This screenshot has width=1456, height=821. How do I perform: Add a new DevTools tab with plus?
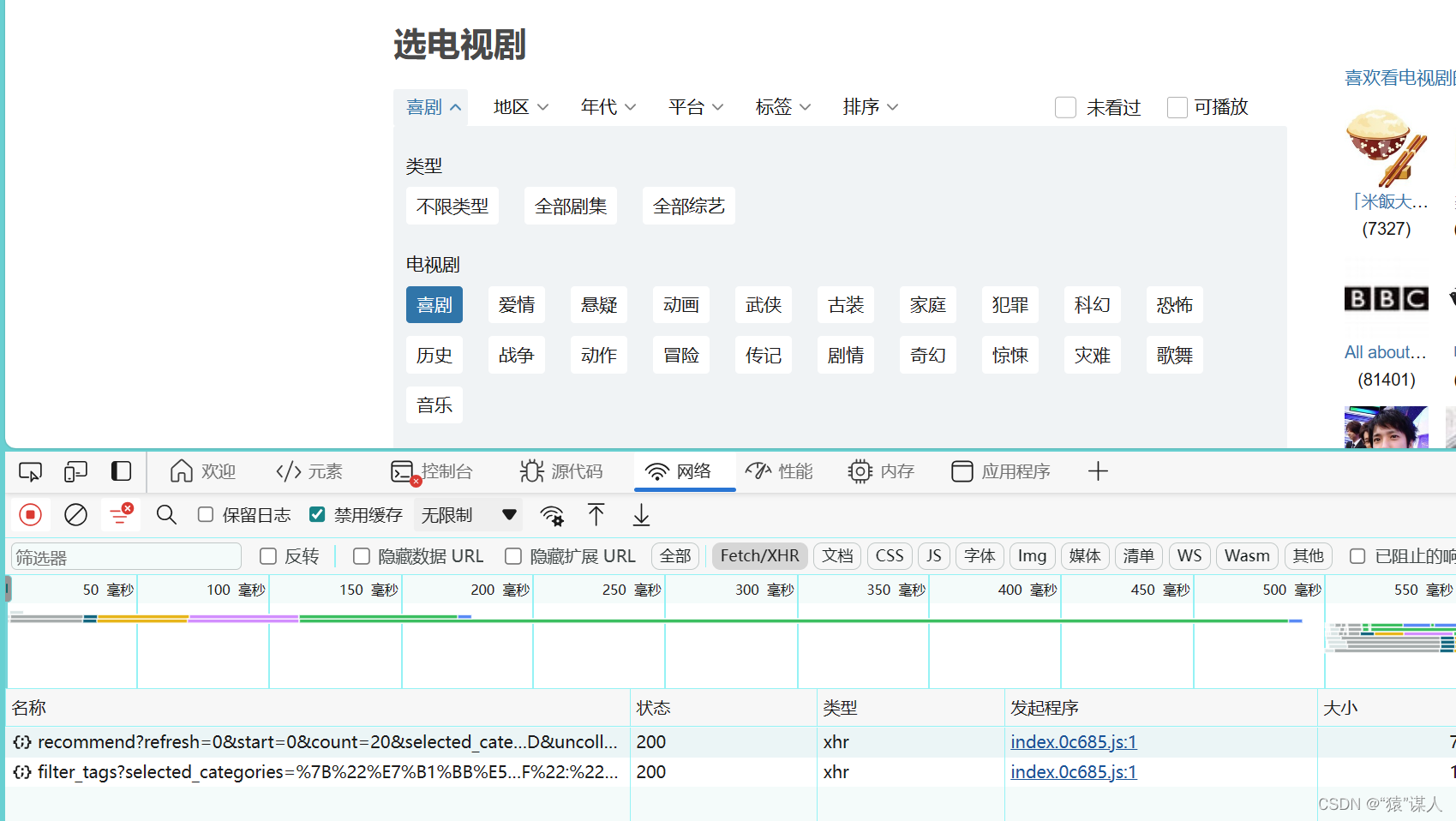[1098, 471]
